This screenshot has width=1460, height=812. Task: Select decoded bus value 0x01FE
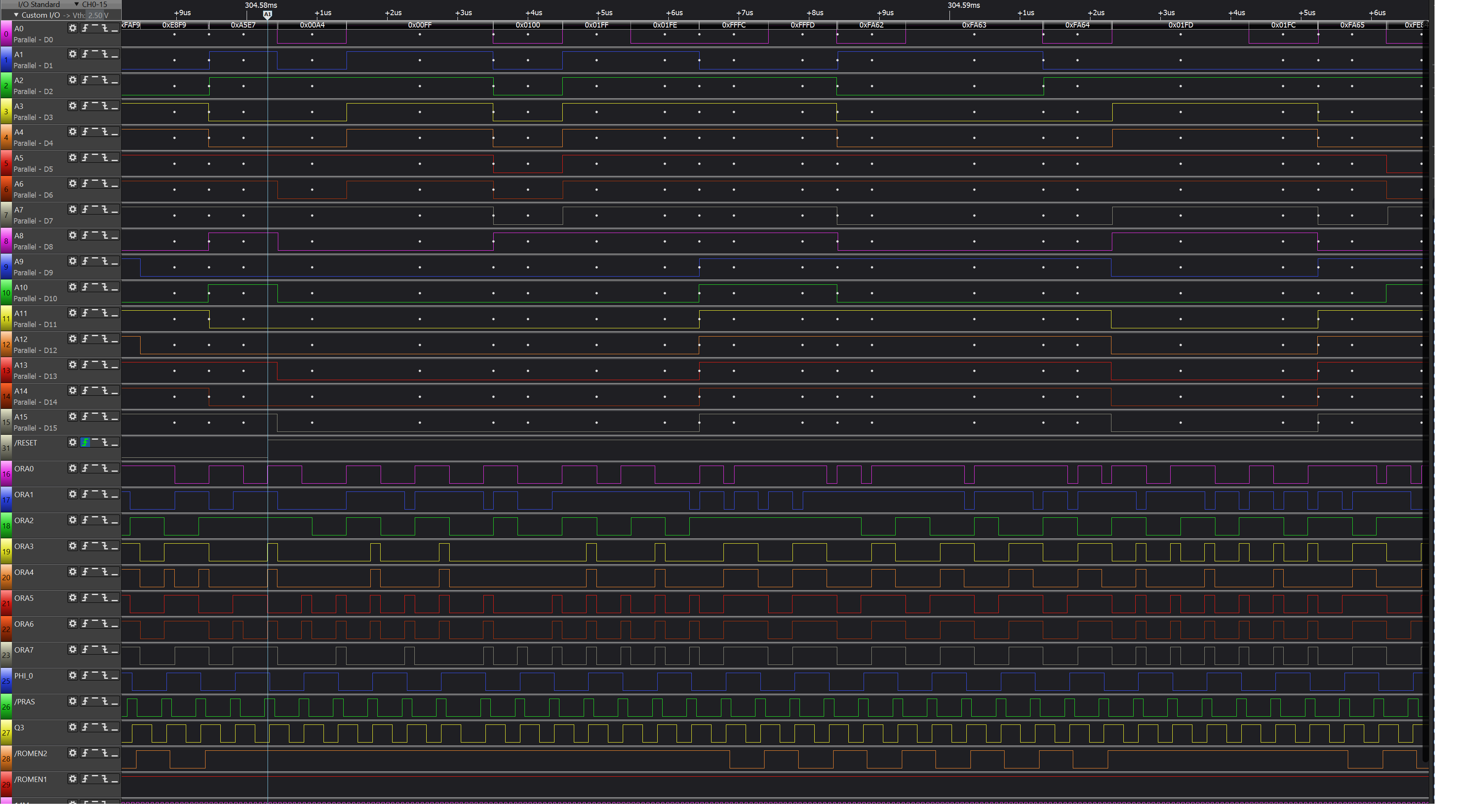coord(665,25)
